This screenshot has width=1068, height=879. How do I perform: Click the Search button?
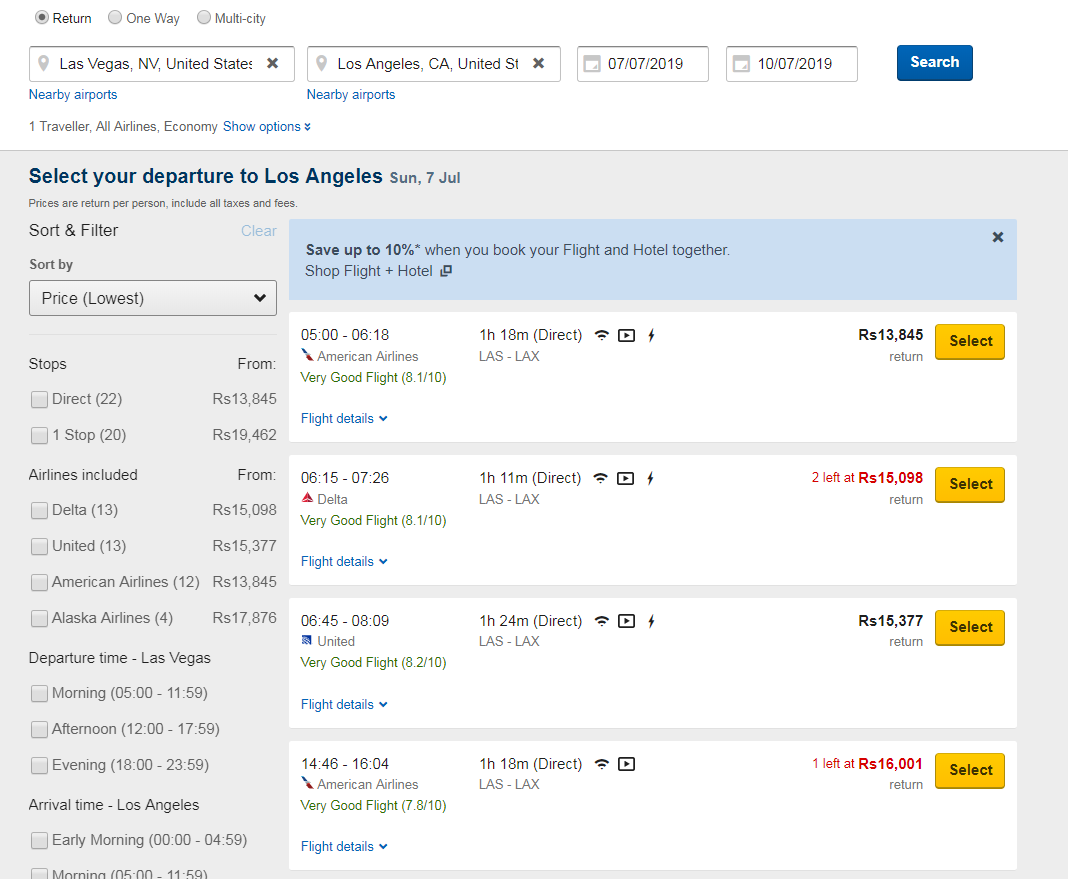[x=934, y=62]
